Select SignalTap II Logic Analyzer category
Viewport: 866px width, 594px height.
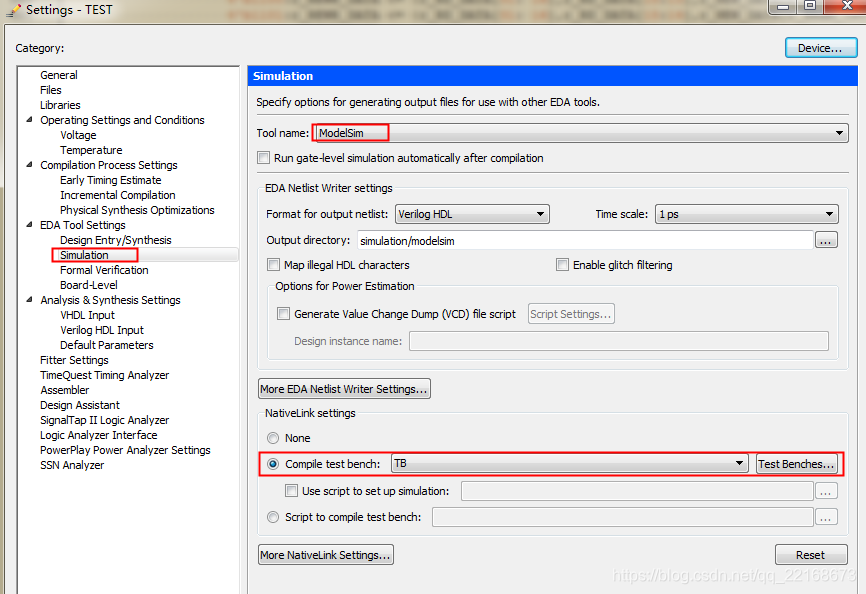pos(104,420)
